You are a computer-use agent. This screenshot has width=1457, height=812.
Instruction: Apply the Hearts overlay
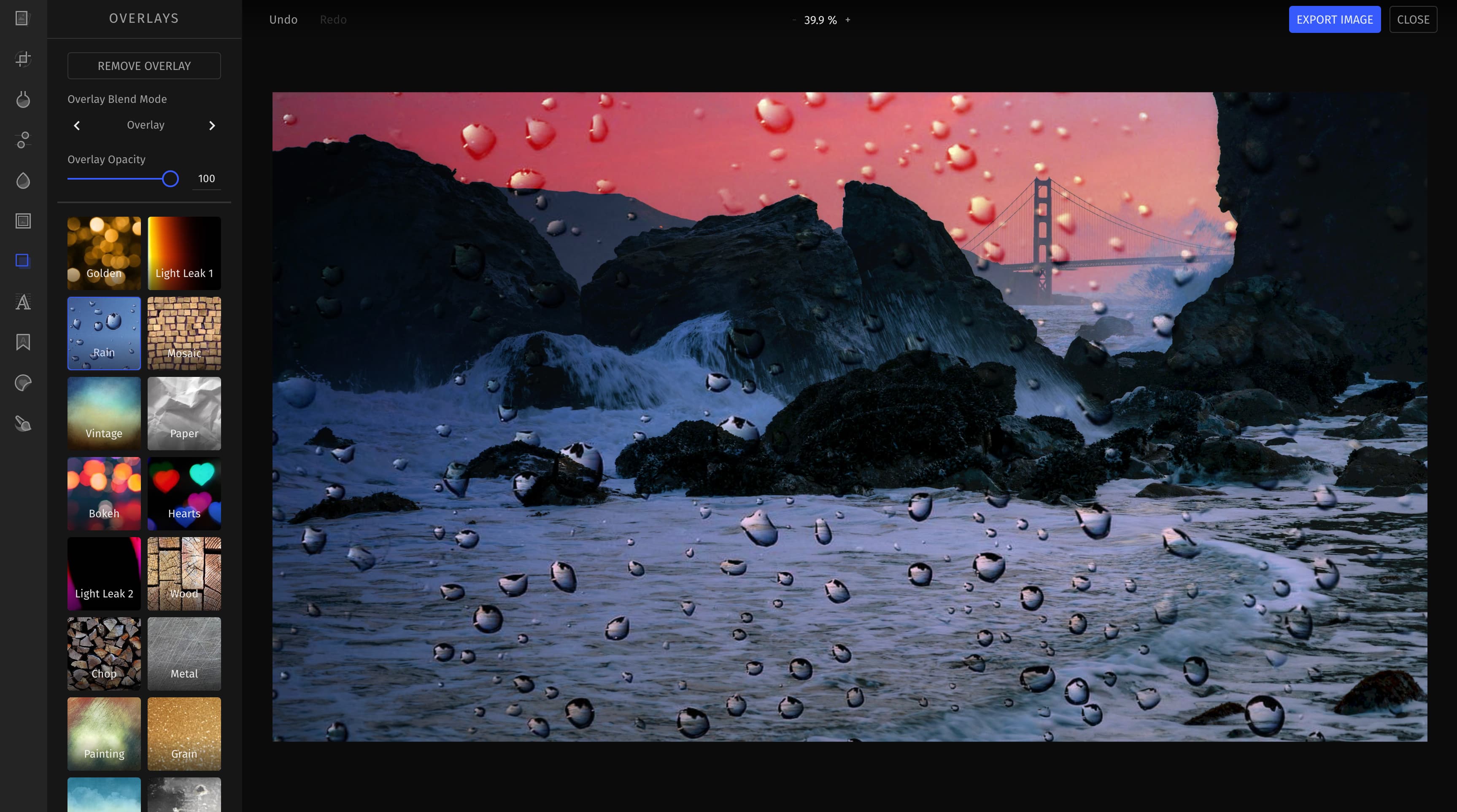184,494
